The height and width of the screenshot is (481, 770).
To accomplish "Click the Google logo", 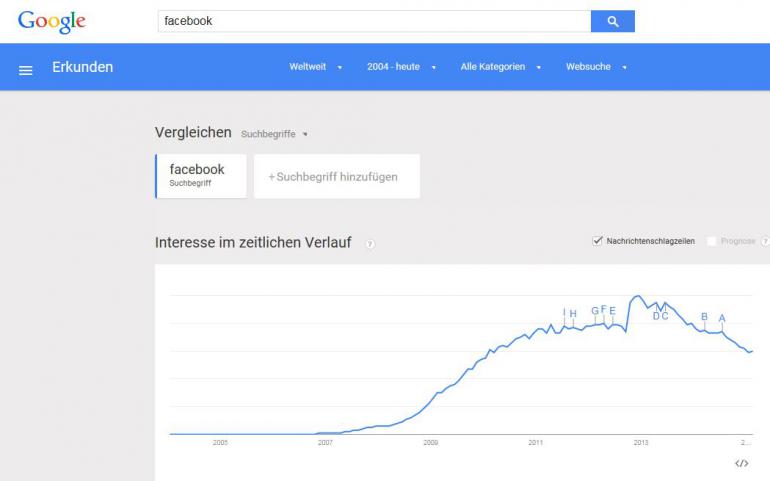I will coord(52,22).
